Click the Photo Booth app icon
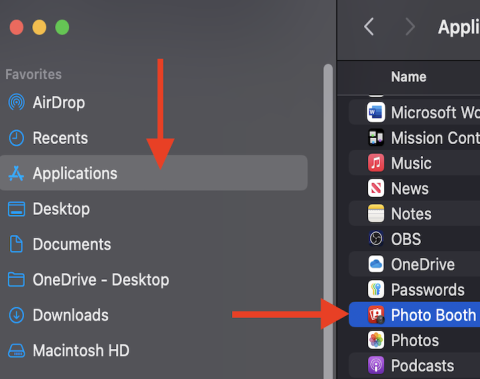The height and width of the screenshot is (379, 480). [x=376, y=315]
